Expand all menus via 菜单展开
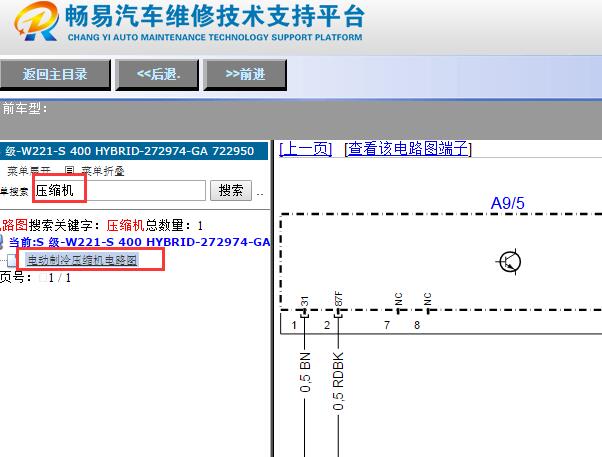Viewport: 602px width, 457px height. pyautogui.click(x=29, y=171)
